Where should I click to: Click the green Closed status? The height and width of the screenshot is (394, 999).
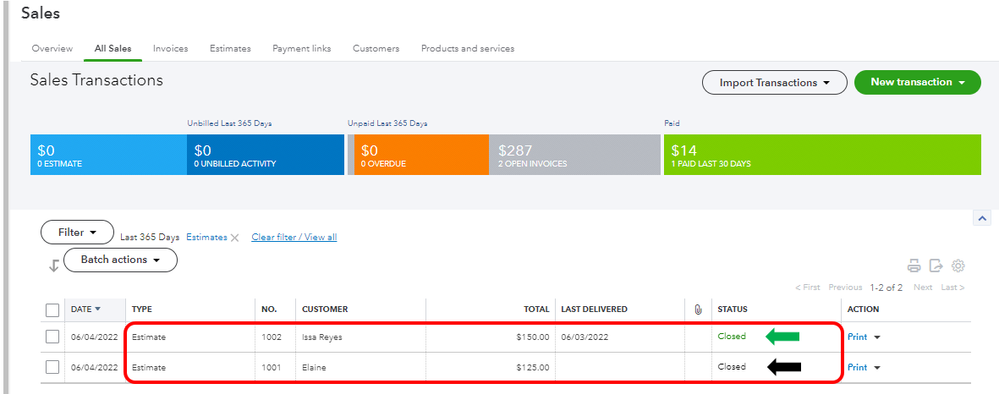click(731, 336)
